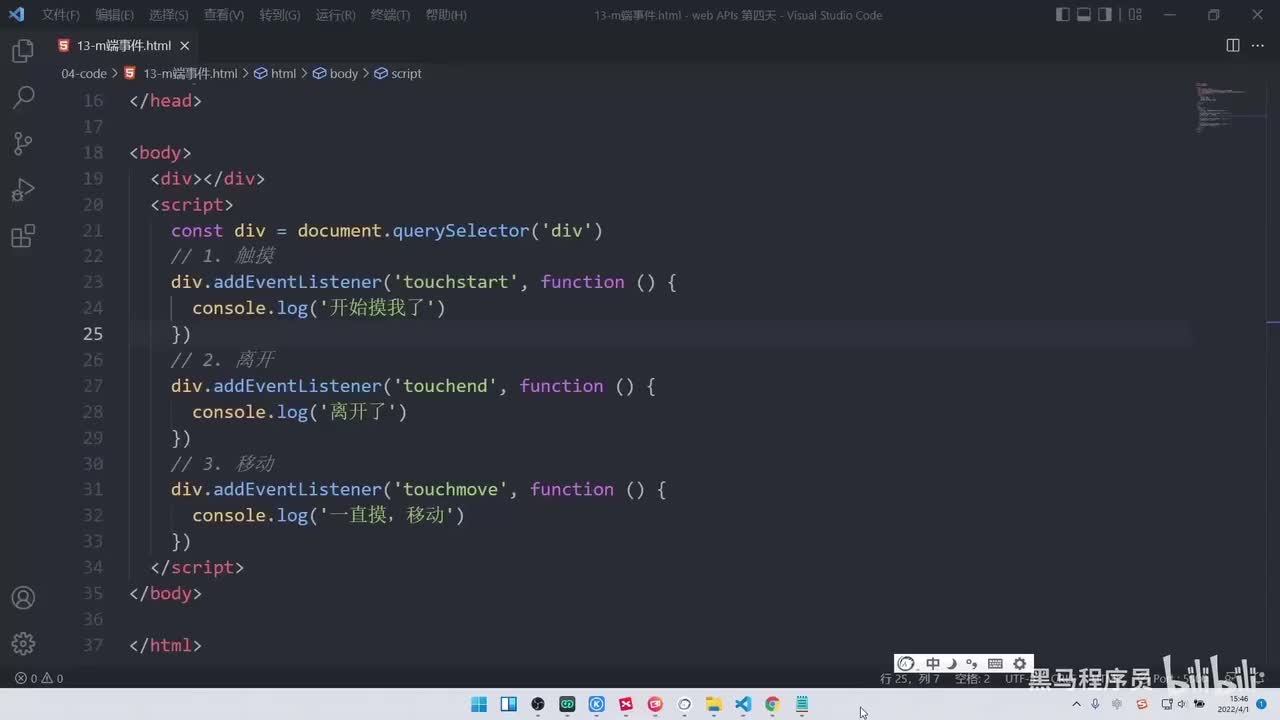Open the 选择(S) menu
Image resolution: width=1280 pixels, height=720 pixels.
click(169, 15)
